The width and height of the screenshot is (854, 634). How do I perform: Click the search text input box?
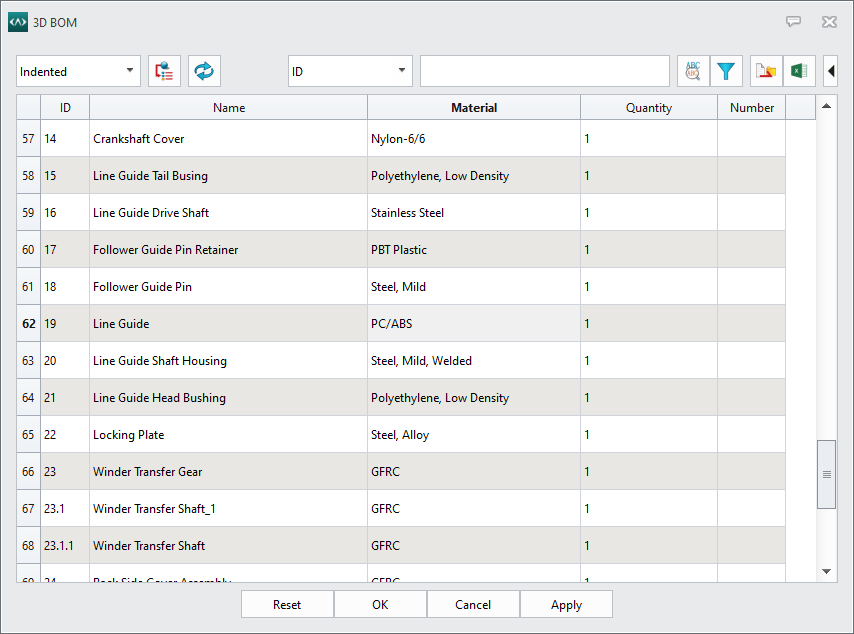tap(545, 71)
